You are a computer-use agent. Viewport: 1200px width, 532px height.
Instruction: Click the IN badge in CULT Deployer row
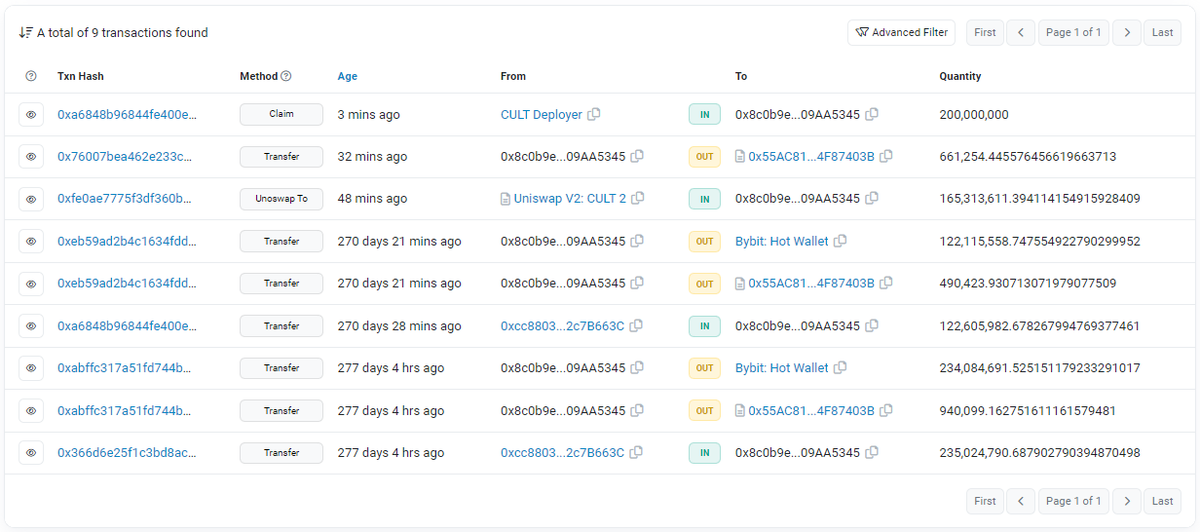point(704,115)
